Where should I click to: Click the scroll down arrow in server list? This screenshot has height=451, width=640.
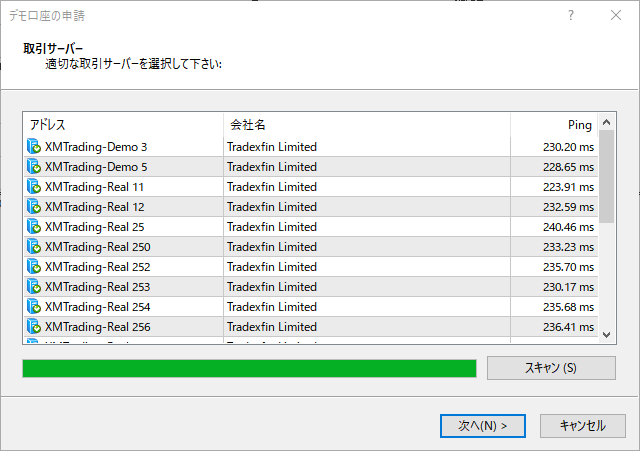click(x=607, y=335)
